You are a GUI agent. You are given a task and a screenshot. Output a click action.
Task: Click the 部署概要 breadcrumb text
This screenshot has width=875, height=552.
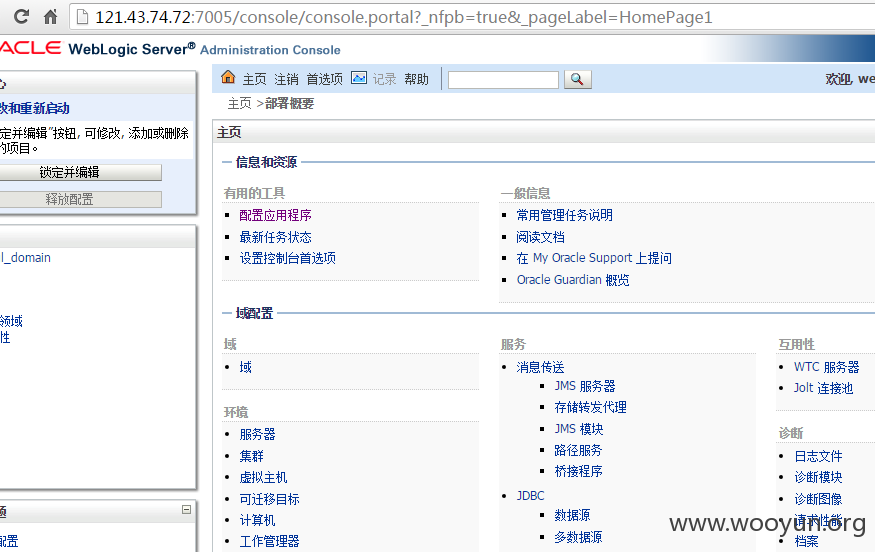[x=289, y=103]
